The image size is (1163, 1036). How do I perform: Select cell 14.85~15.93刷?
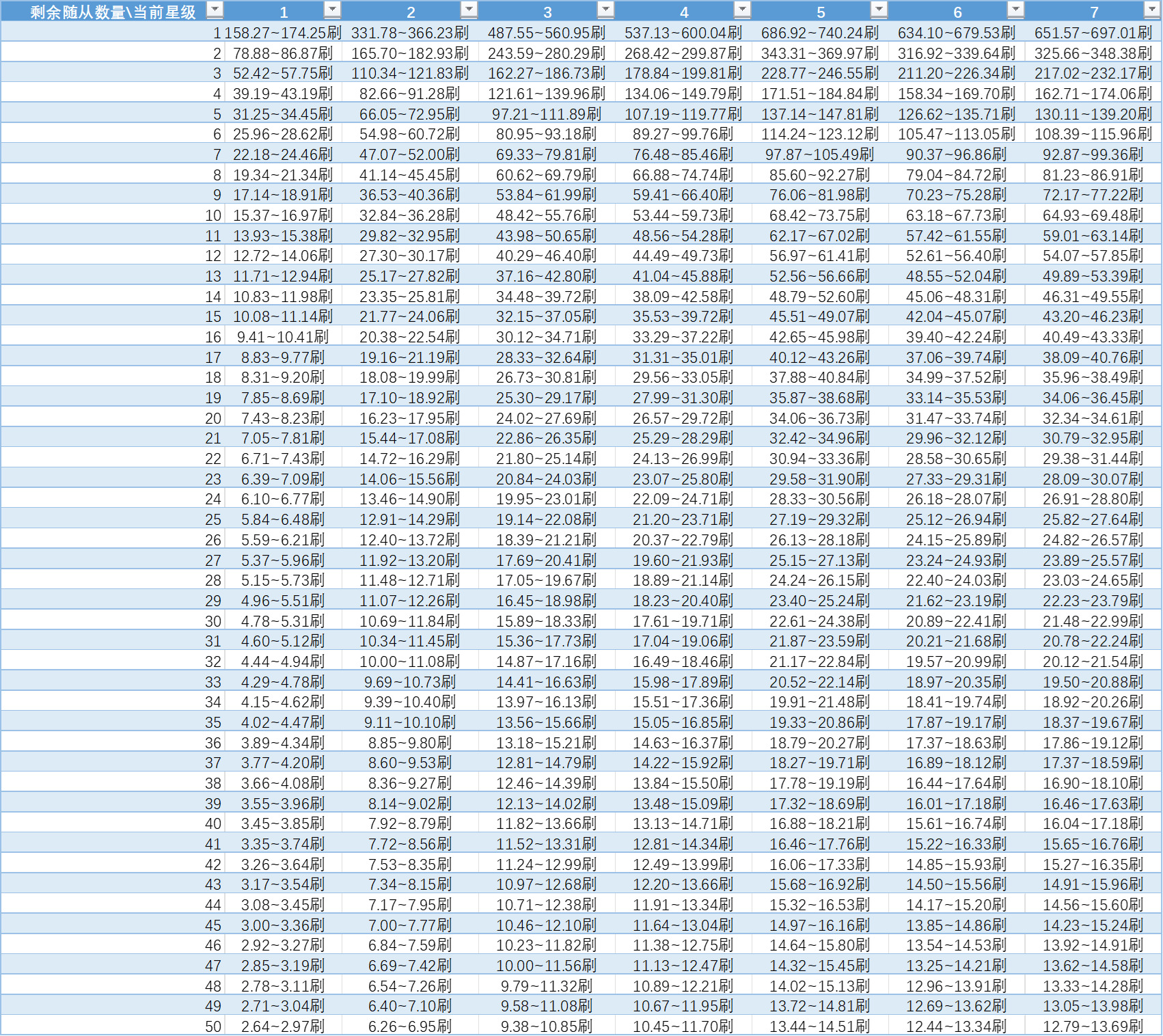click(957, 864)
